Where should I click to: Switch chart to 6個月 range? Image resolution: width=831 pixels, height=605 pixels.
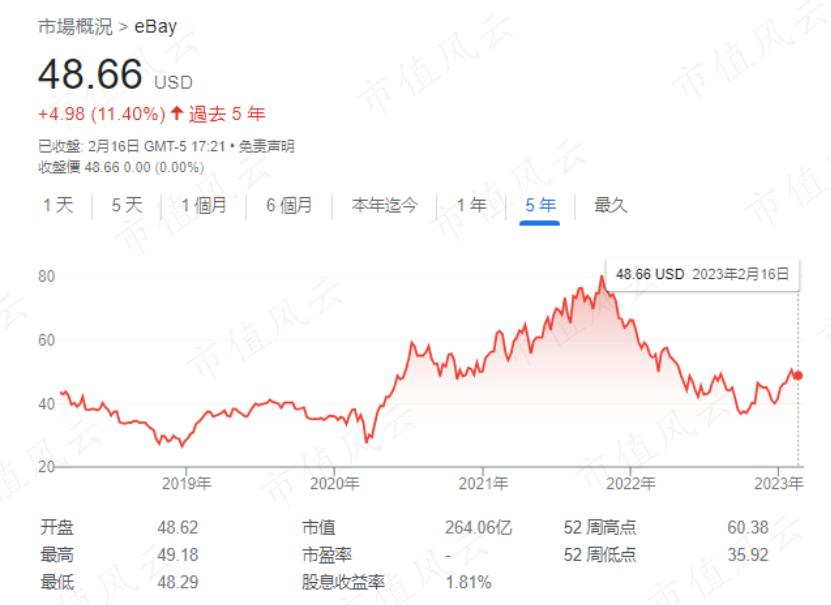289,205
